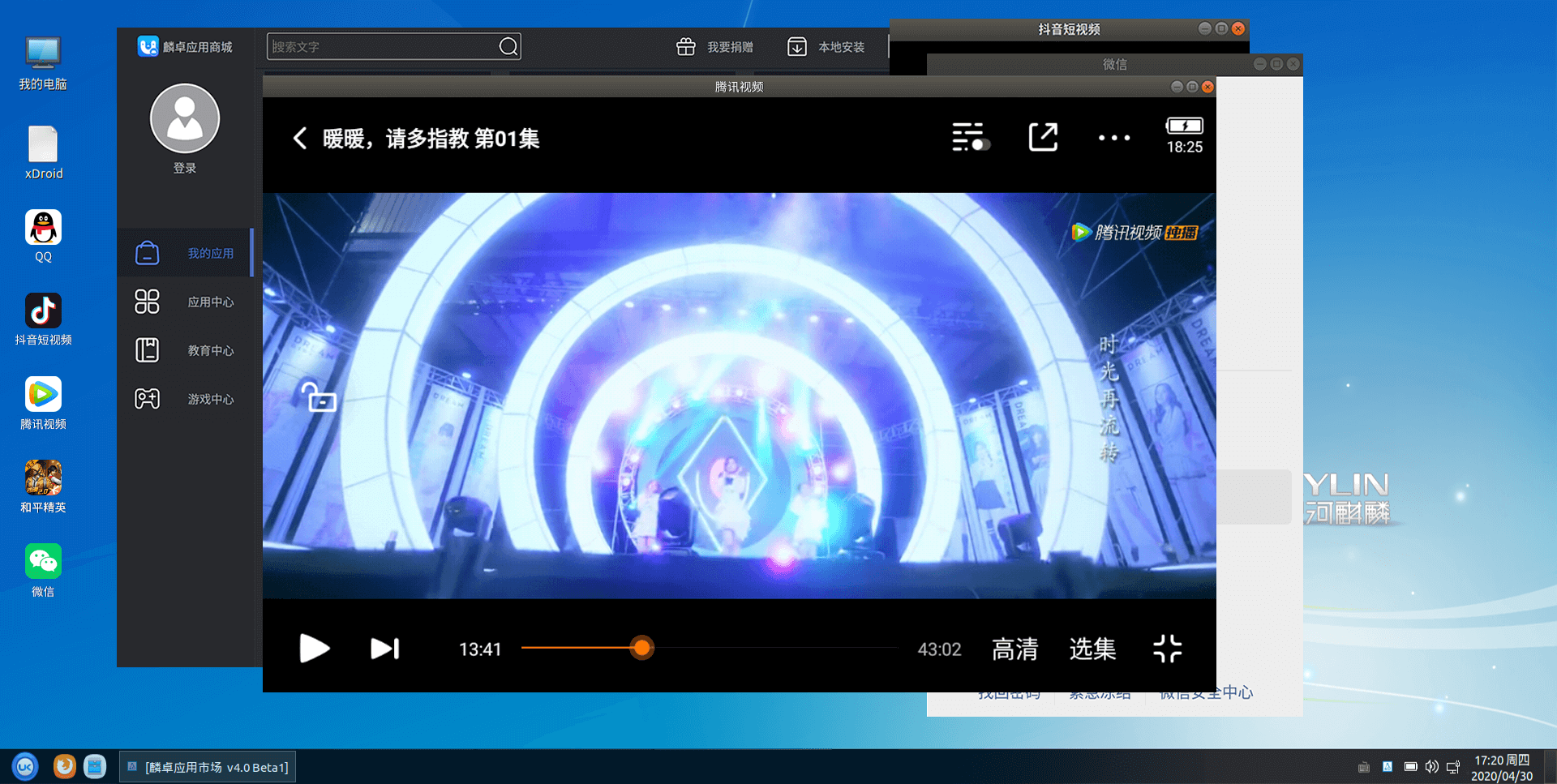Launch Firefox from the taskbar
Viewport: 1557px width, 784px height.
(64, 766)
